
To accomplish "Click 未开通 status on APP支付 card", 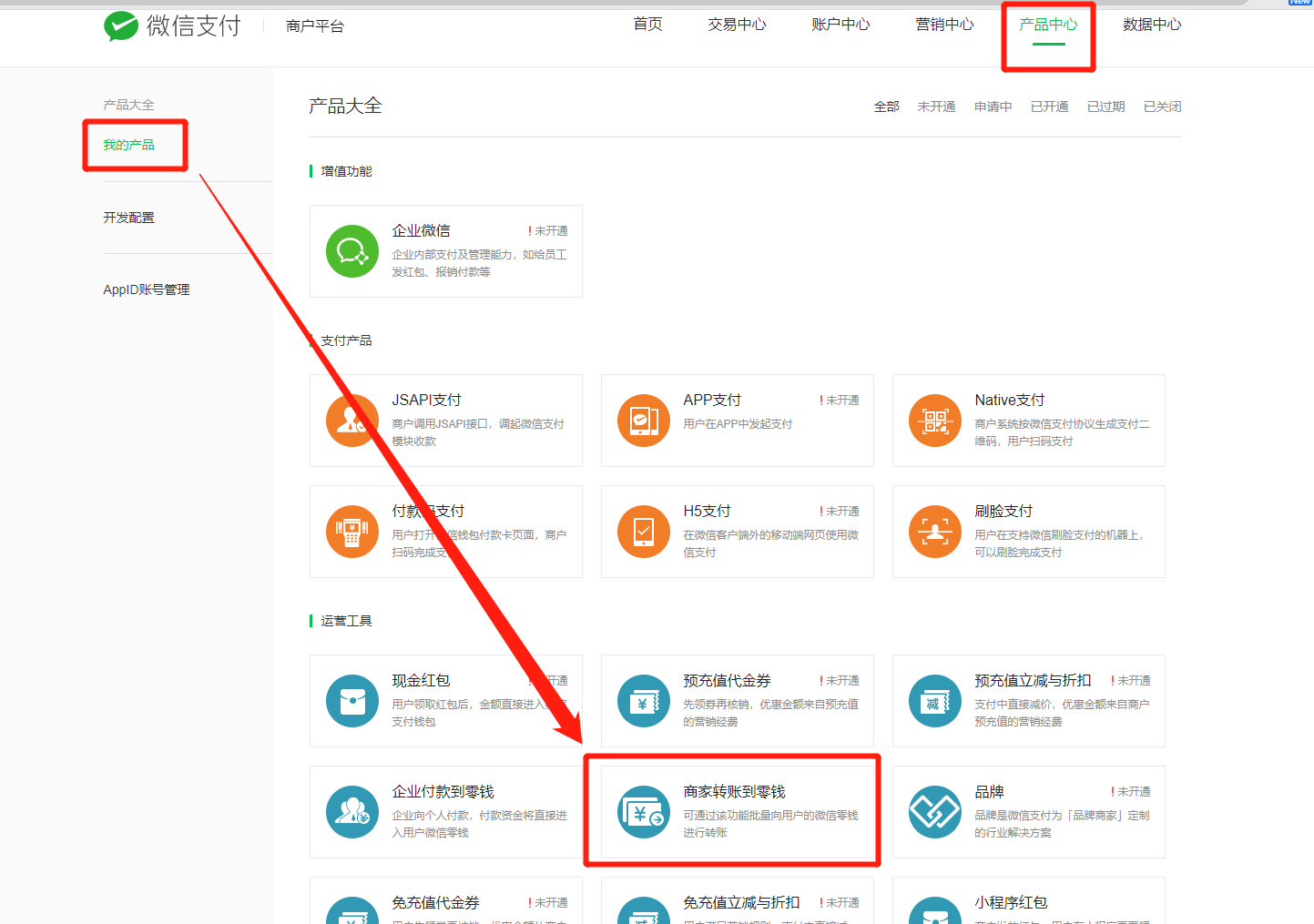I will tap(840, 401).
